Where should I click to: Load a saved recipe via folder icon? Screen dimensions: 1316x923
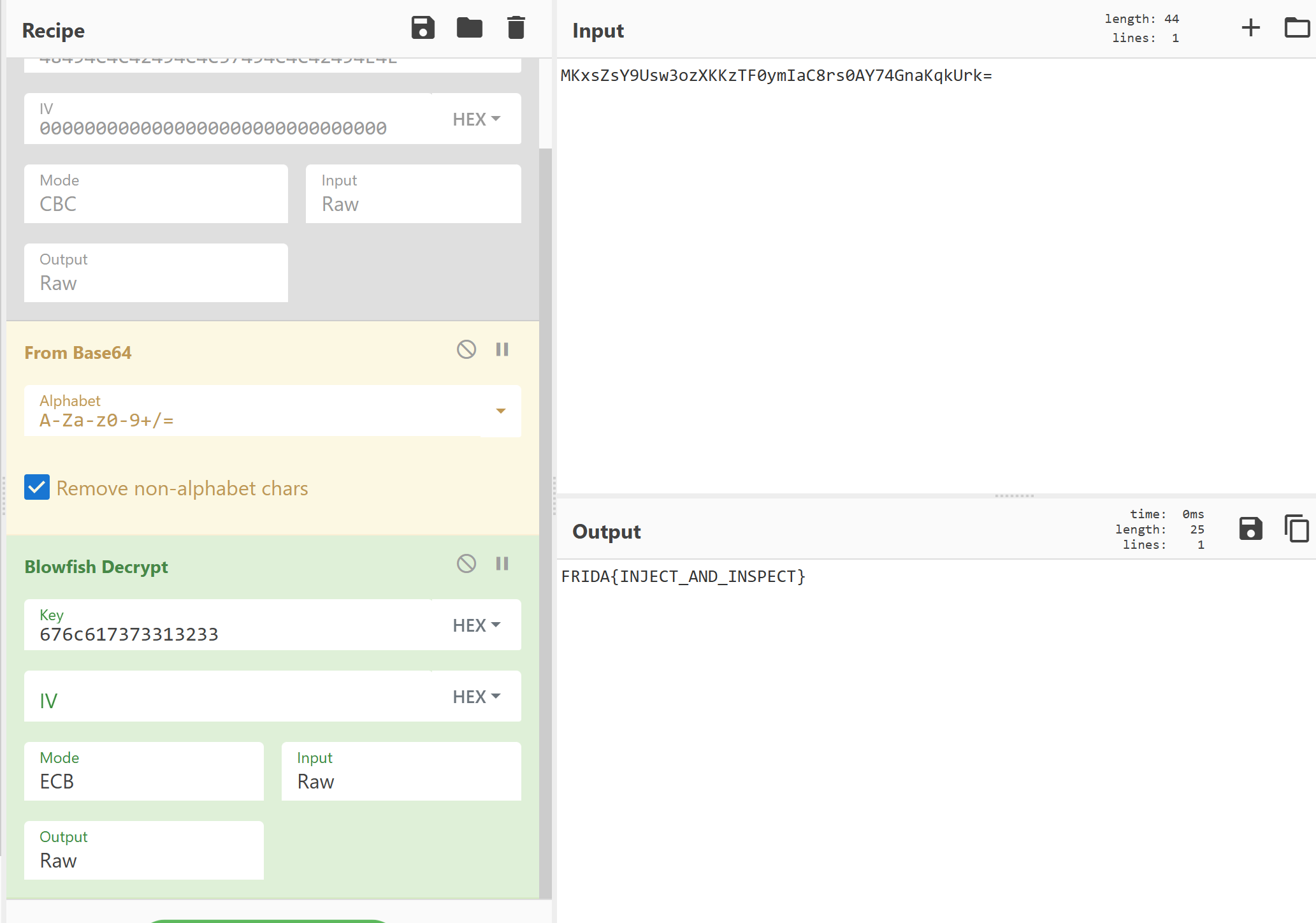coord(469,28)
